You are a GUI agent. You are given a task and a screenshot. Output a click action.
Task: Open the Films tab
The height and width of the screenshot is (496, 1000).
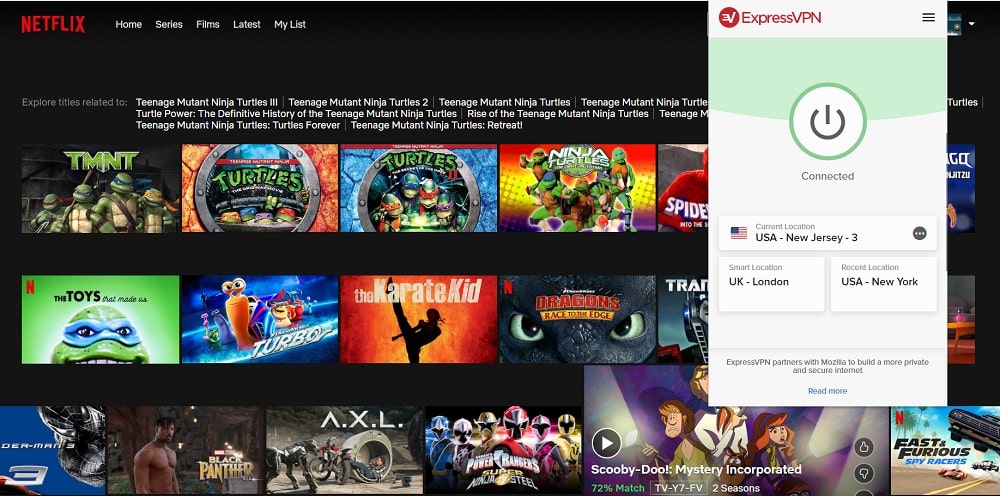point(208,24)
